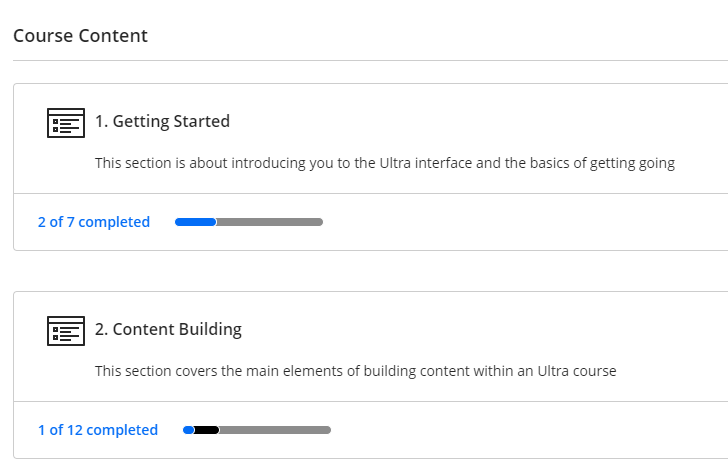The height and width of the screenshot is (473, 728).
Task: Expand the Getting Started card via empty header space
Action: pyautogui.click(x=500, y=122)
